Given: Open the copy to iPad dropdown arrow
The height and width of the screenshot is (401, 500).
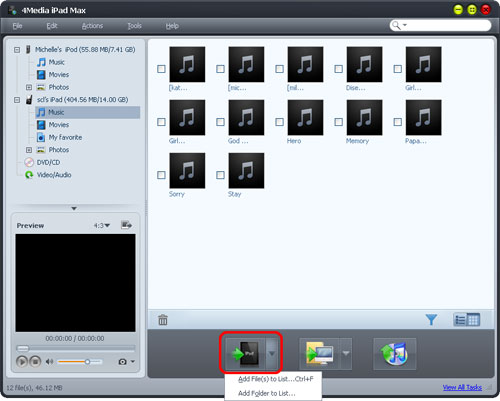Looking at the screenshot, I should 272,354.
